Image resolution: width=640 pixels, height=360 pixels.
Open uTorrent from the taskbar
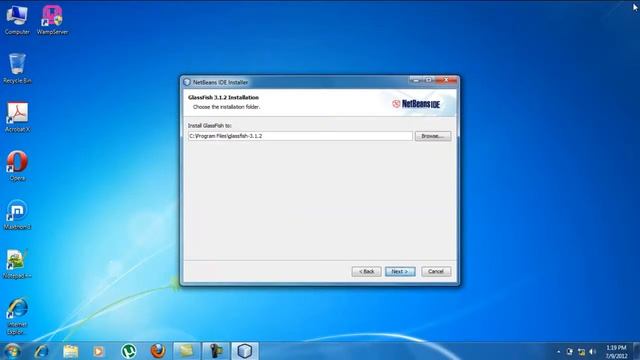tap(129, 351)
